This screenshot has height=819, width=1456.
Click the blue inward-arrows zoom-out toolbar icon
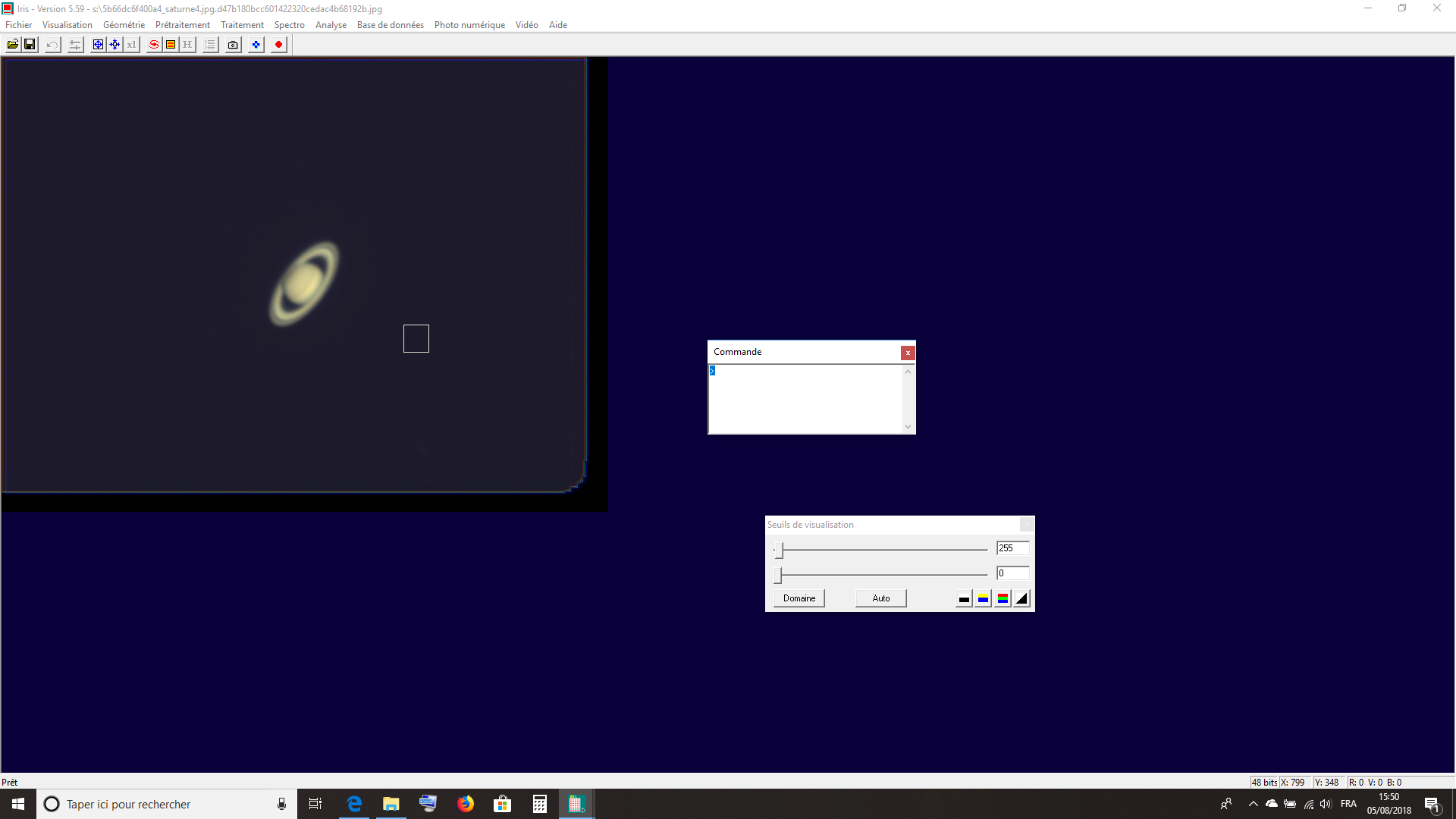[x=115, y=45]
